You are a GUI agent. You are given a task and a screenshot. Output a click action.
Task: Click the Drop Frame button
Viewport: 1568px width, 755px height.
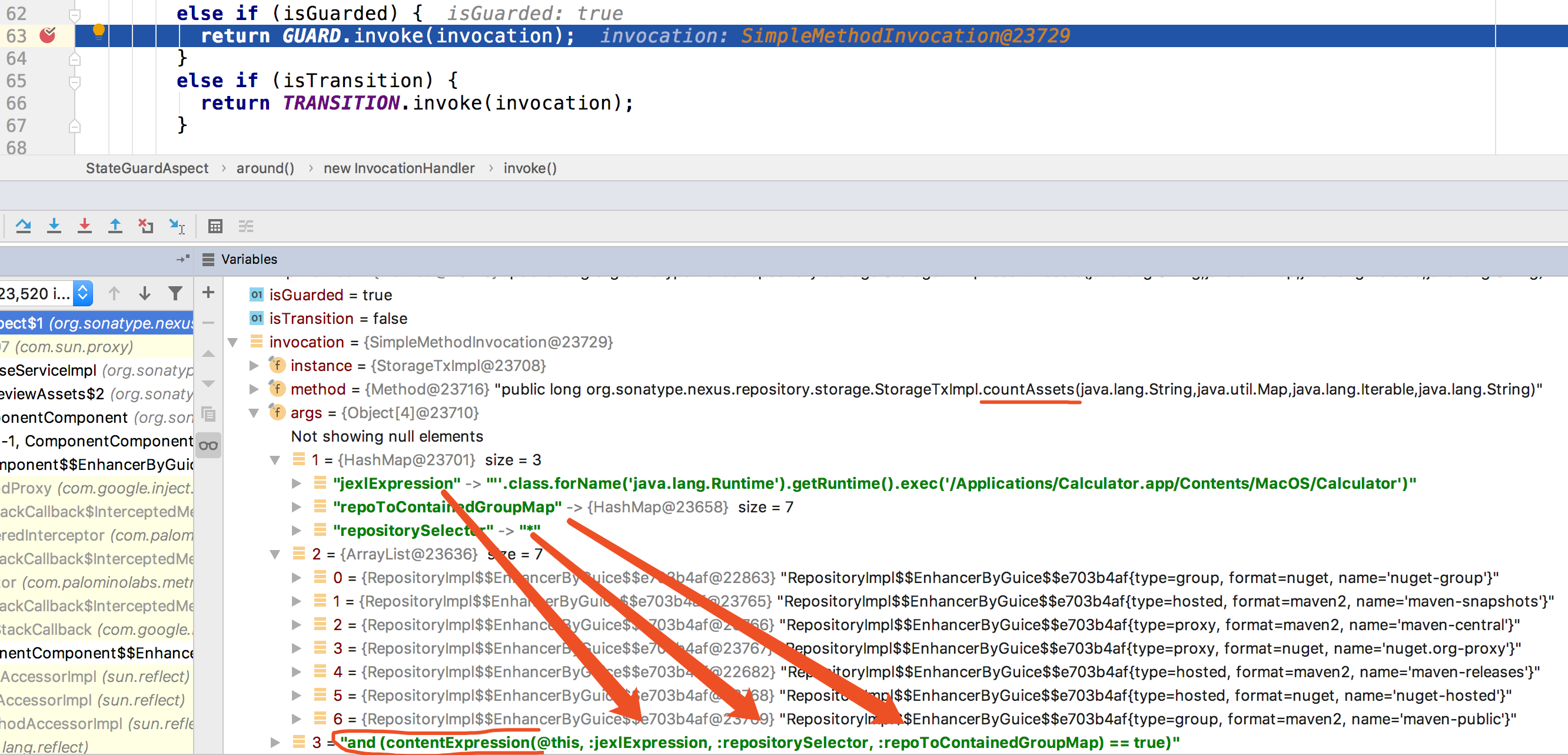145,226
